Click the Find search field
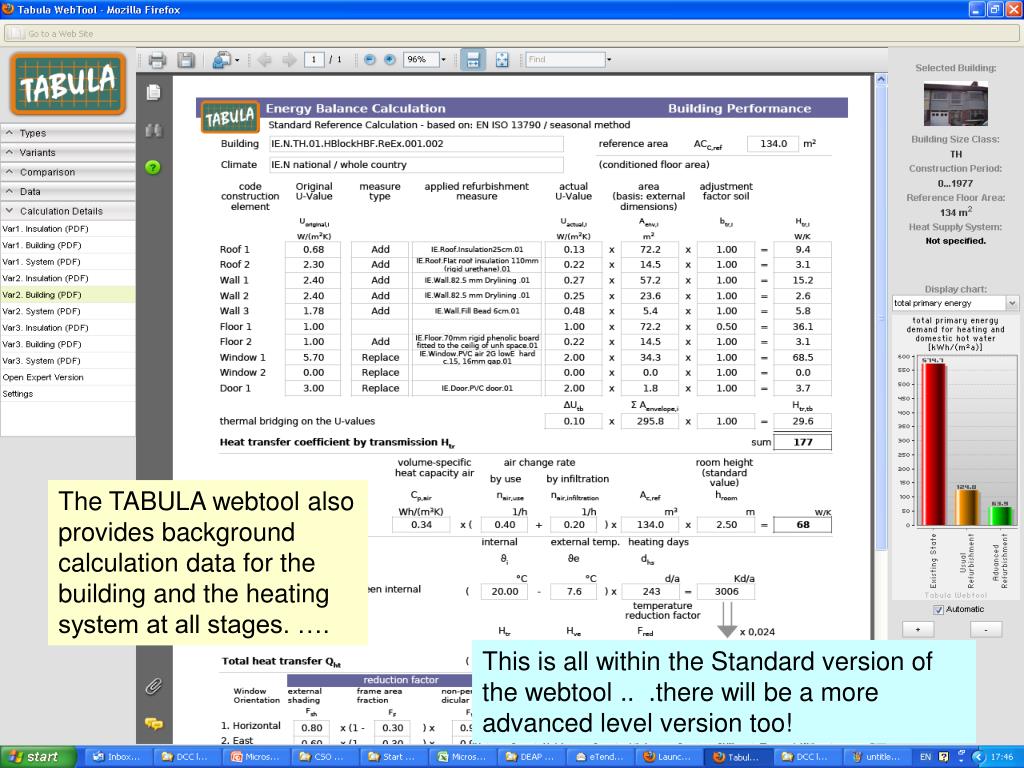The height and width of the screenshot is (768, 1024). [x=566, y=59]
